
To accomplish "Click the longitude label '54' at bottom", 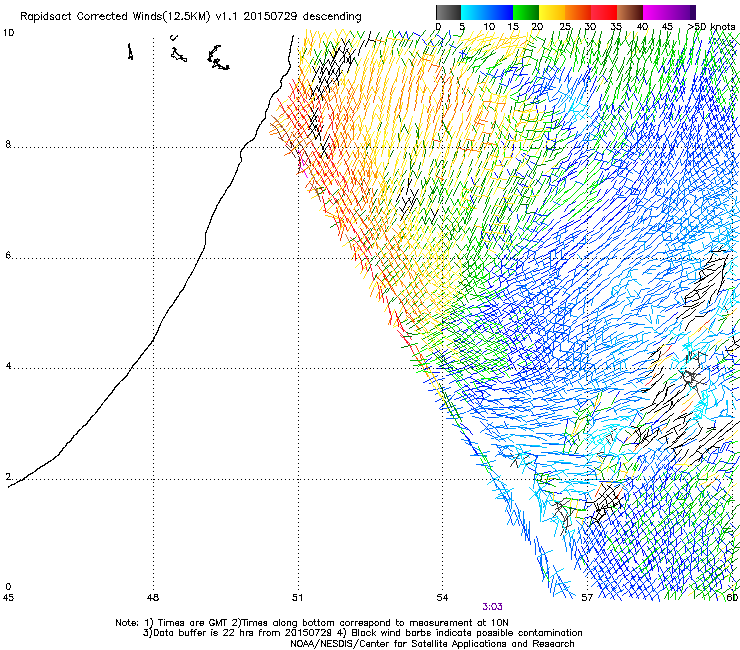I will (x=442, y=598).
